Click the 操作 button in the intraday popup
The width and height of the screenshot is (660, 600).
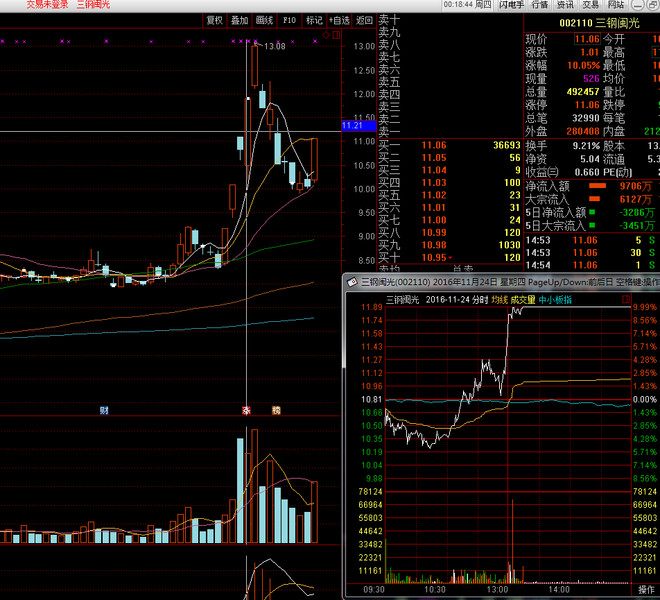click(646, 589)
